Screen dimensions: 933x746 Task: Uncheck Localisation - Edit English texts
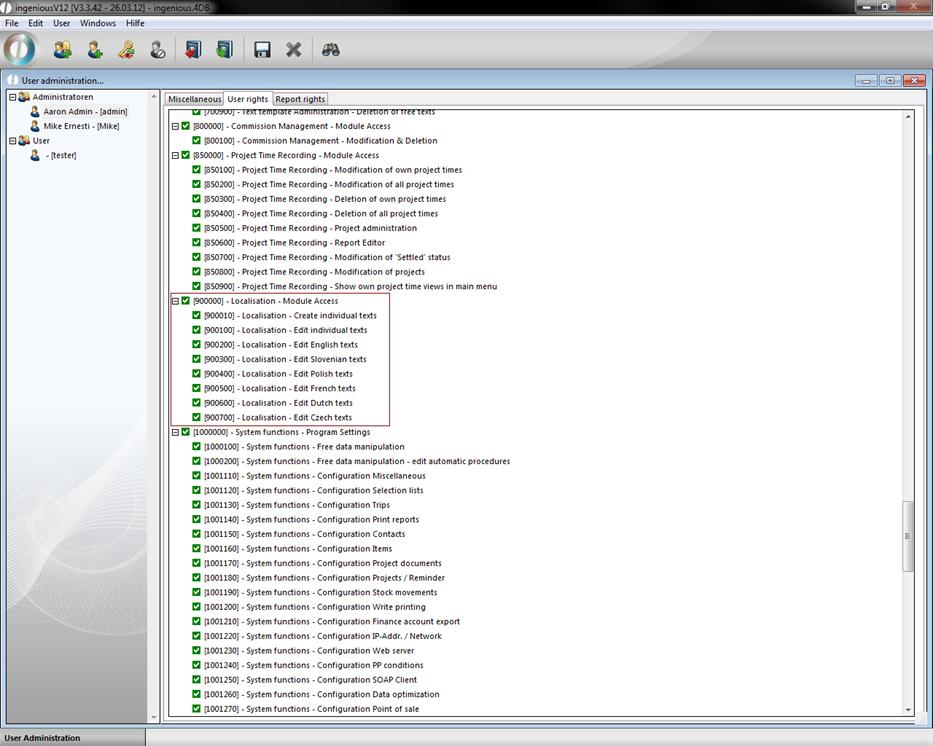[197, 345]
